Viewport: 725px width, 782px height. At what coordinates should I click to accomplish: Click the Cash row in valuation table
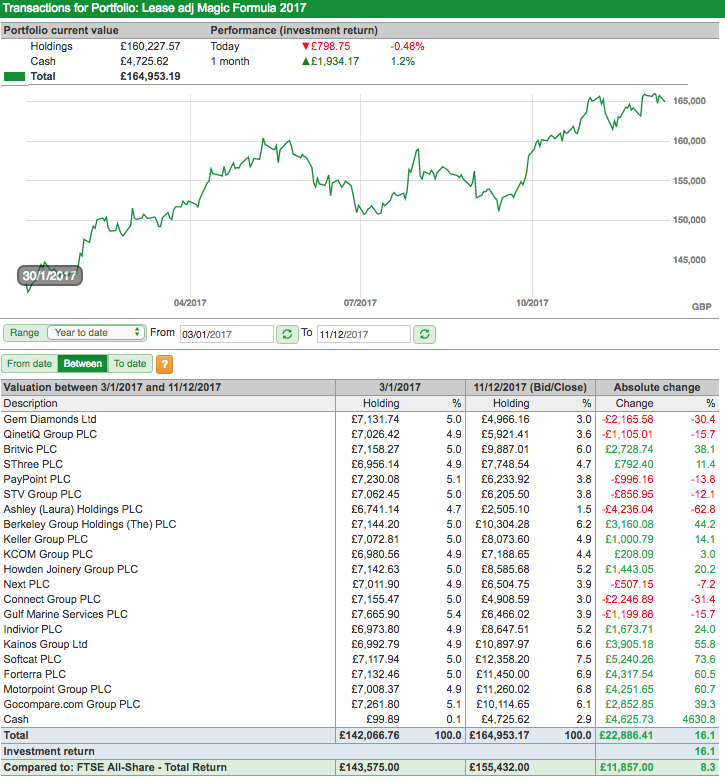tap(360, 719)
